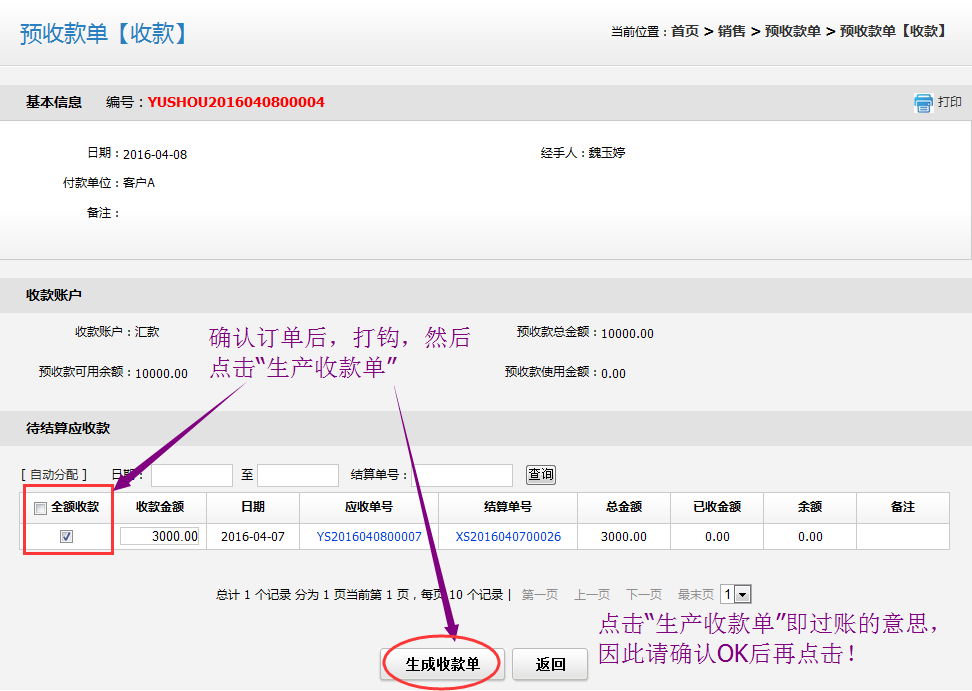Viewport: 972px width, 691px height.
Task: Click the 返回 button
Action: pyautogui.click(x=550, y=664)
